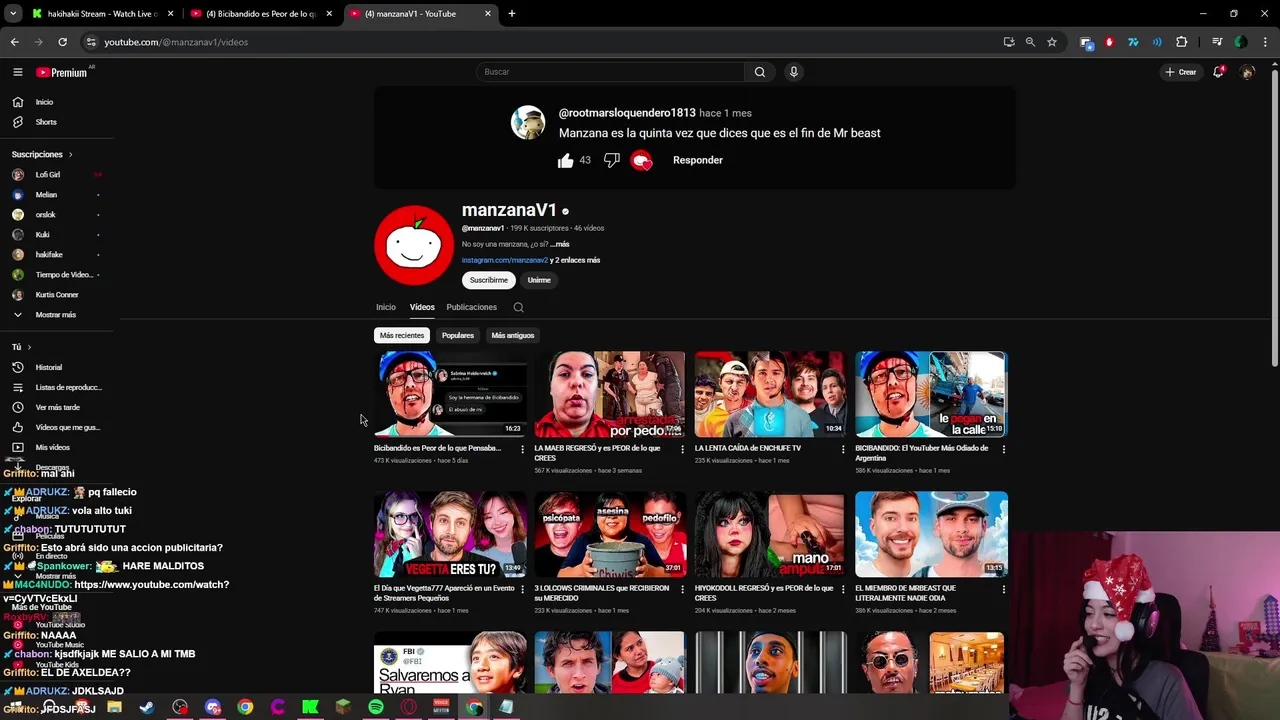Open File Explorer from the taskbar
1280x720 pixels.
(114, 707)
